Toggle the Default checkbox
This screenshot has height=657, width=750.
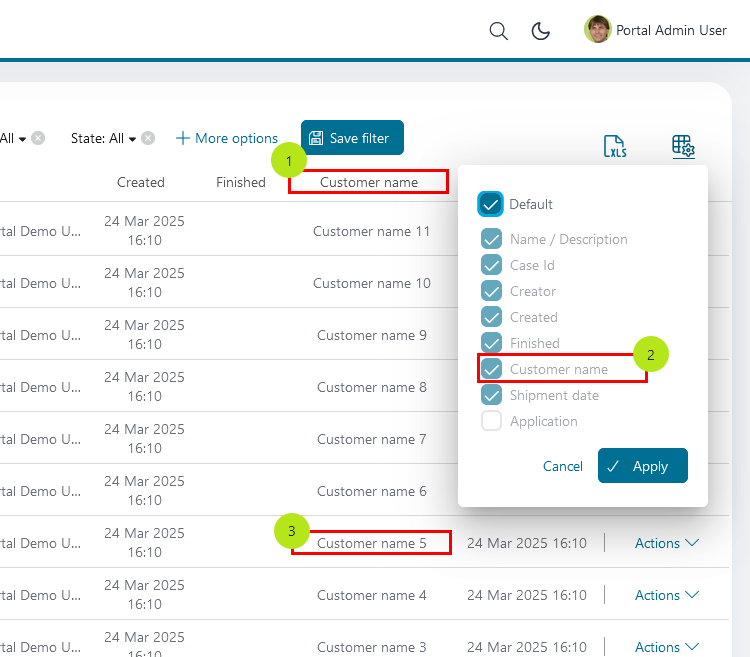(490, 204)
